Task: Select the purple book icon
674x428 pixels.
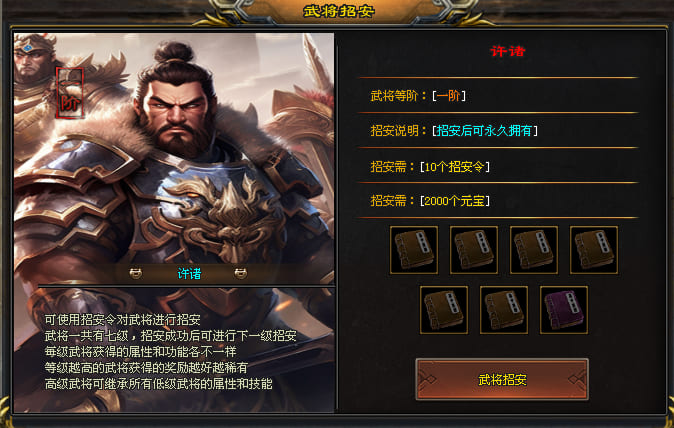Action: tap(564, 310)
